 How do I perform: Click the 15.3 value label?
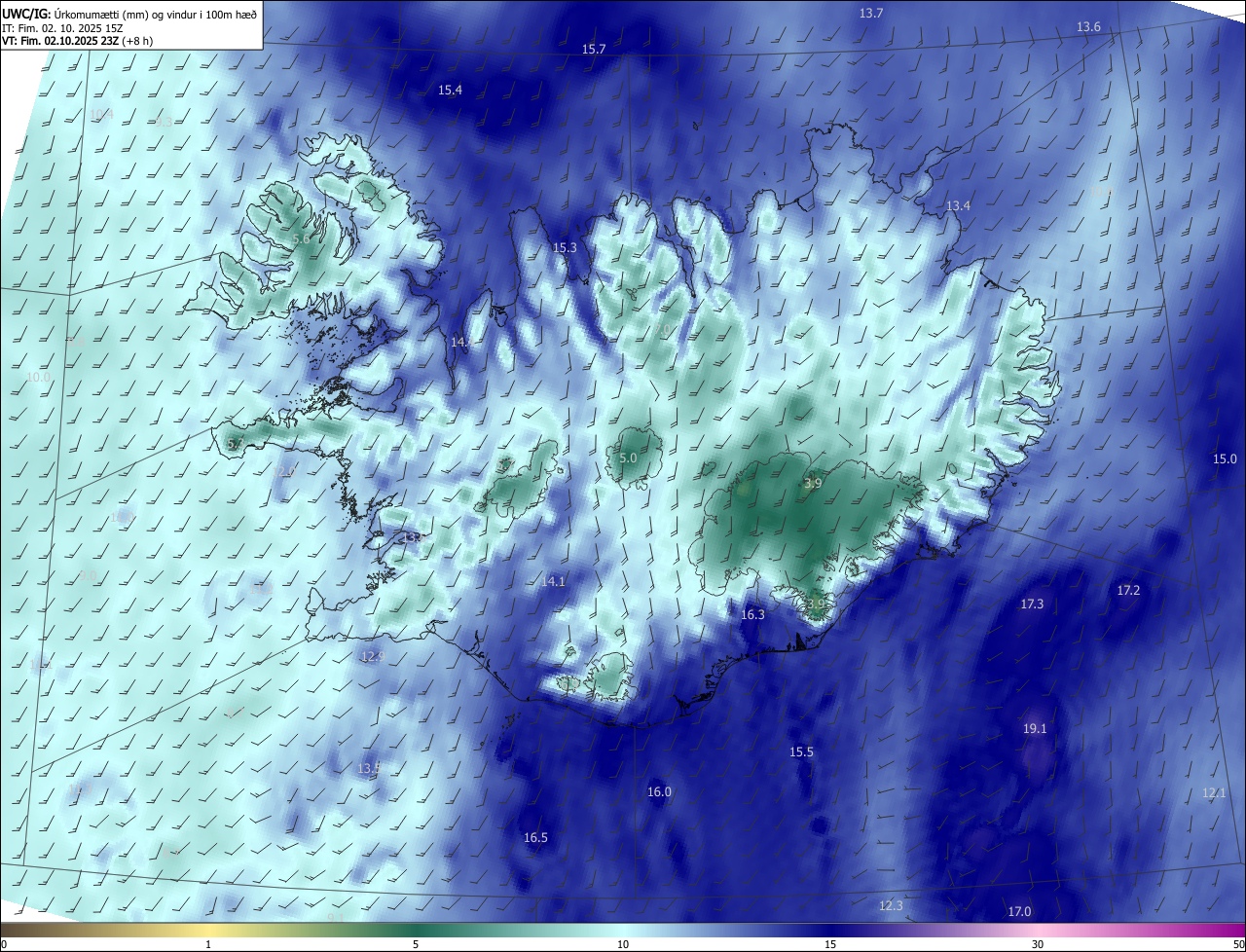coord(565,248)
